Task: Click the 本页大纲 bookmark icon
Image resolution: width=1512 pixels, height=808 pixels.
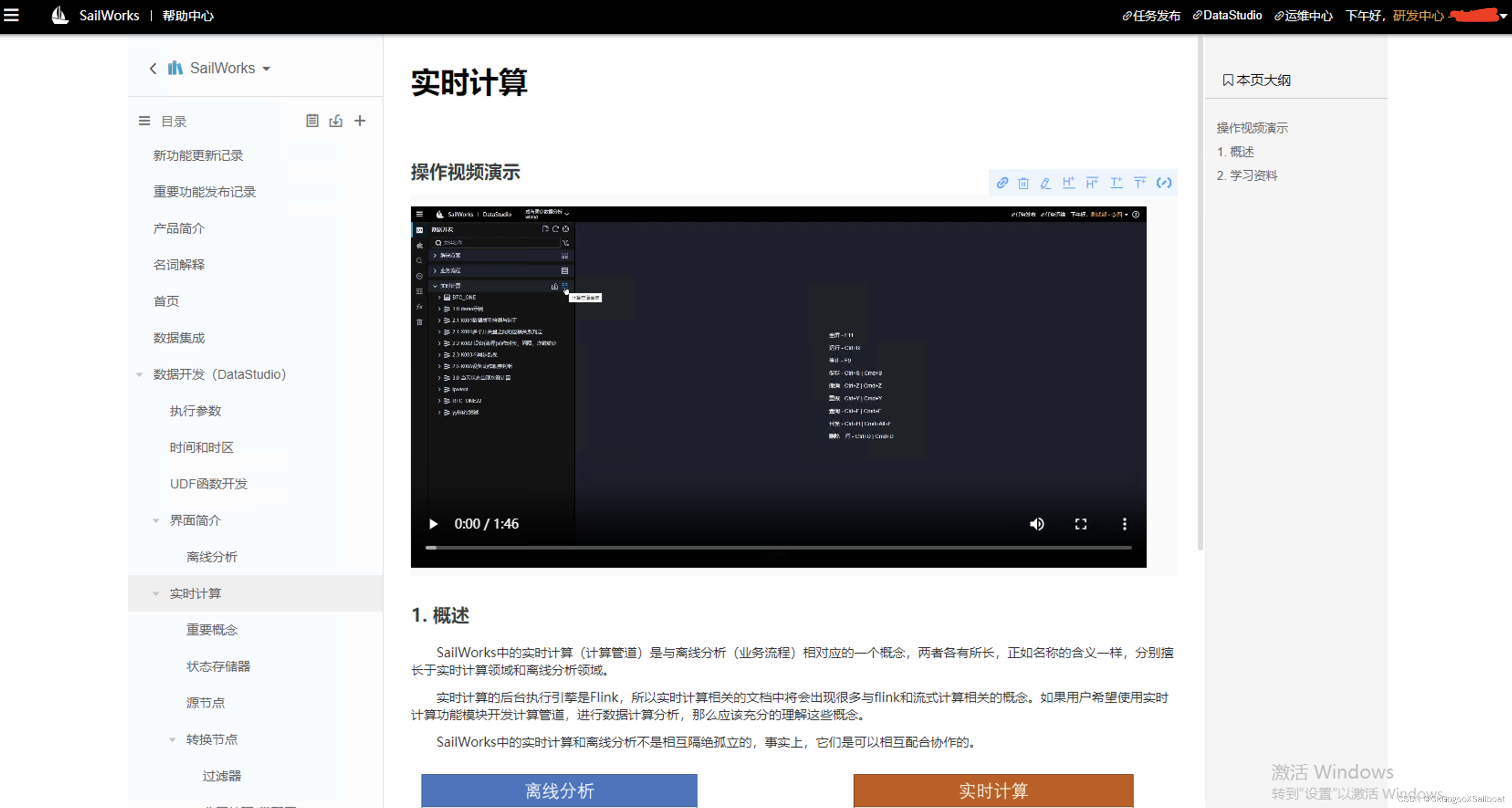Action: tap(1227, 80)
